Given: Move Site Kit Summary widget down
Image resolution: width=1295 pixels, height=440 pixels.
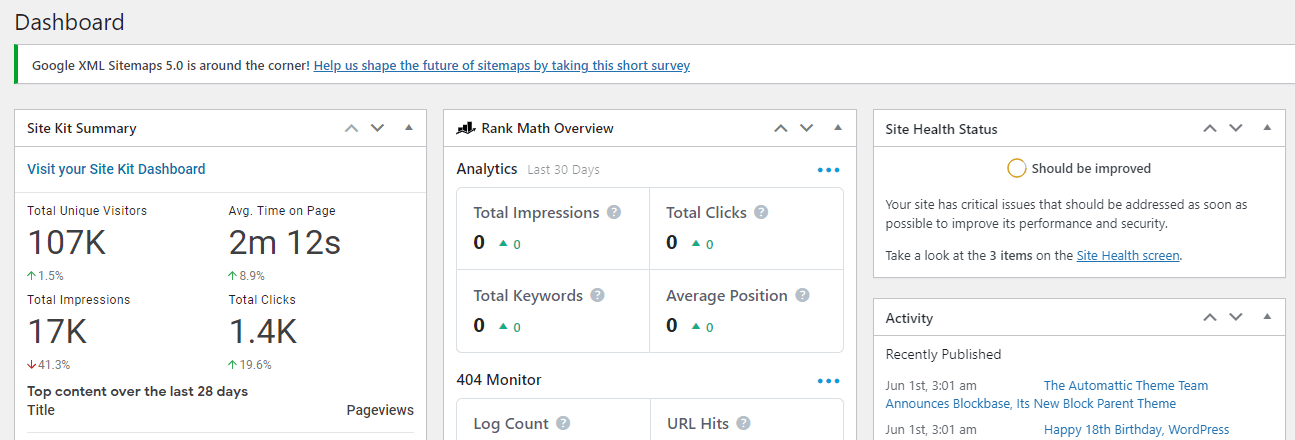Looking at the screenshot, I should pyautogui.click(x=377, y=128).
